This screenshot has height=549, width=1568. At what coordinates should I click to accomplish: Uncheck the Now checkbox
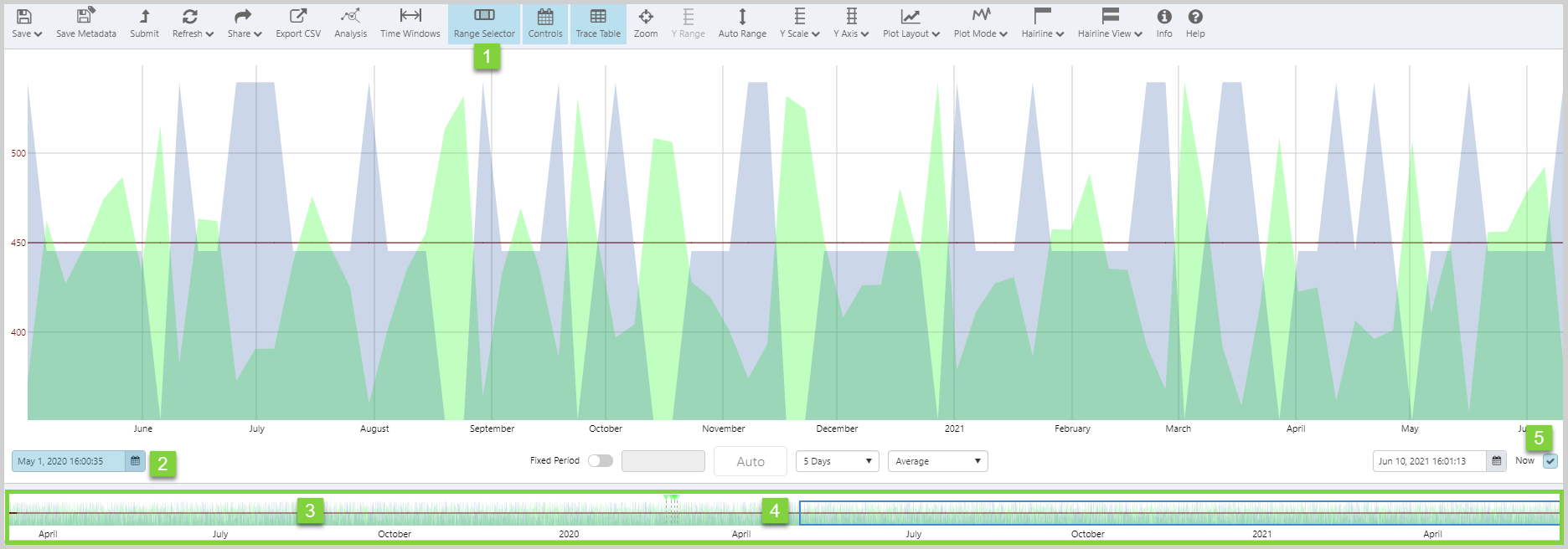[x=1550, y=461]
